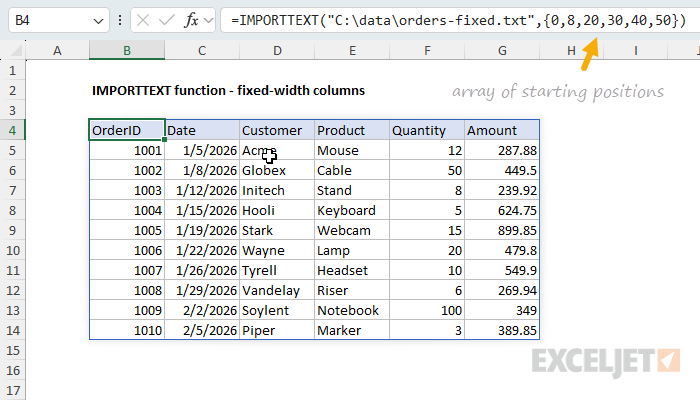Click the Name Box showing B4
This screenshot has width=700, height=400.
tap(59, 20)
